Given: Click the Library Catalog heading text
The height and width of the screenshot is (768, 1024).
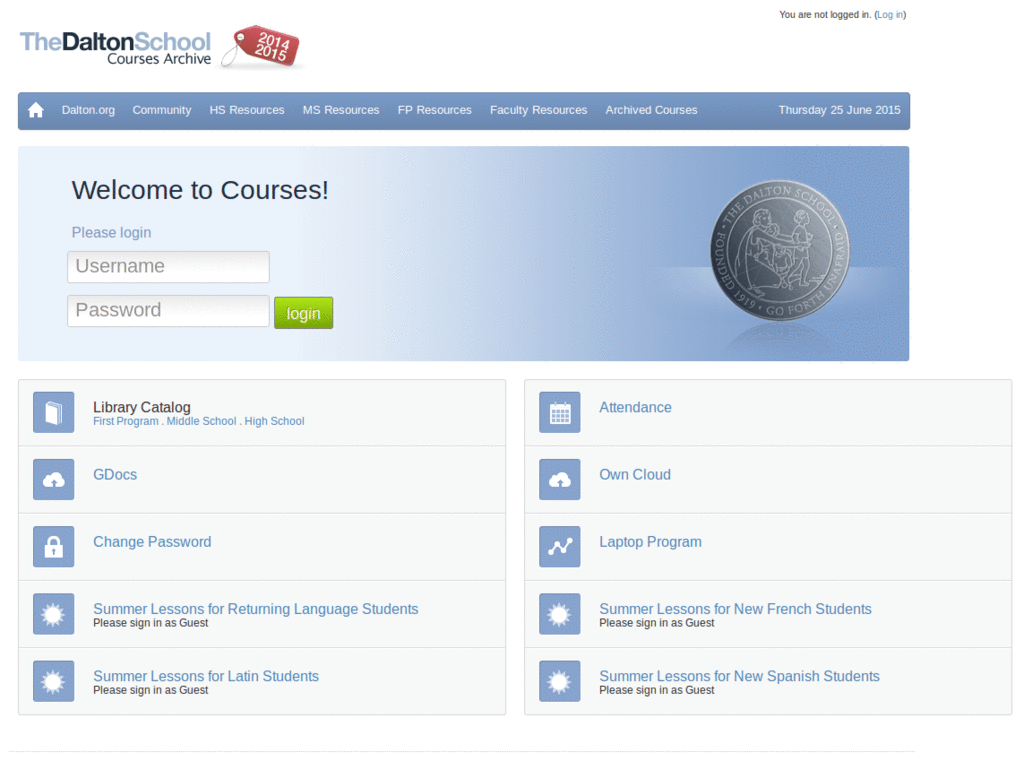Looking at the screenshot, I should pos(142,407).
